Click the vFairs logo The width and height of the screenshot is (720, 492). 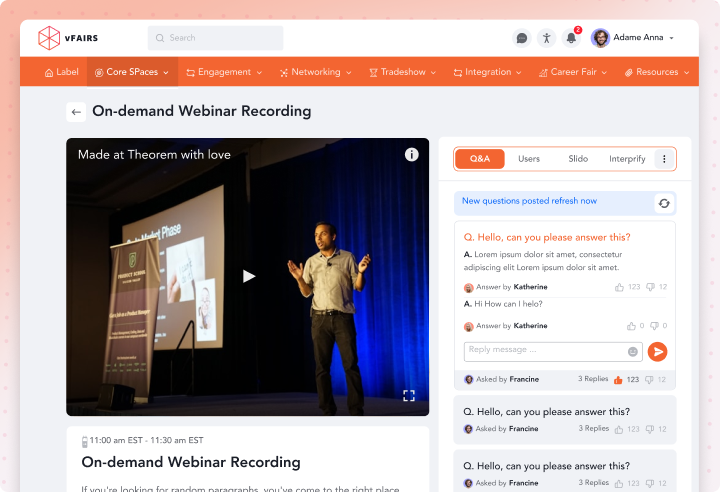(x=68, y=38)
